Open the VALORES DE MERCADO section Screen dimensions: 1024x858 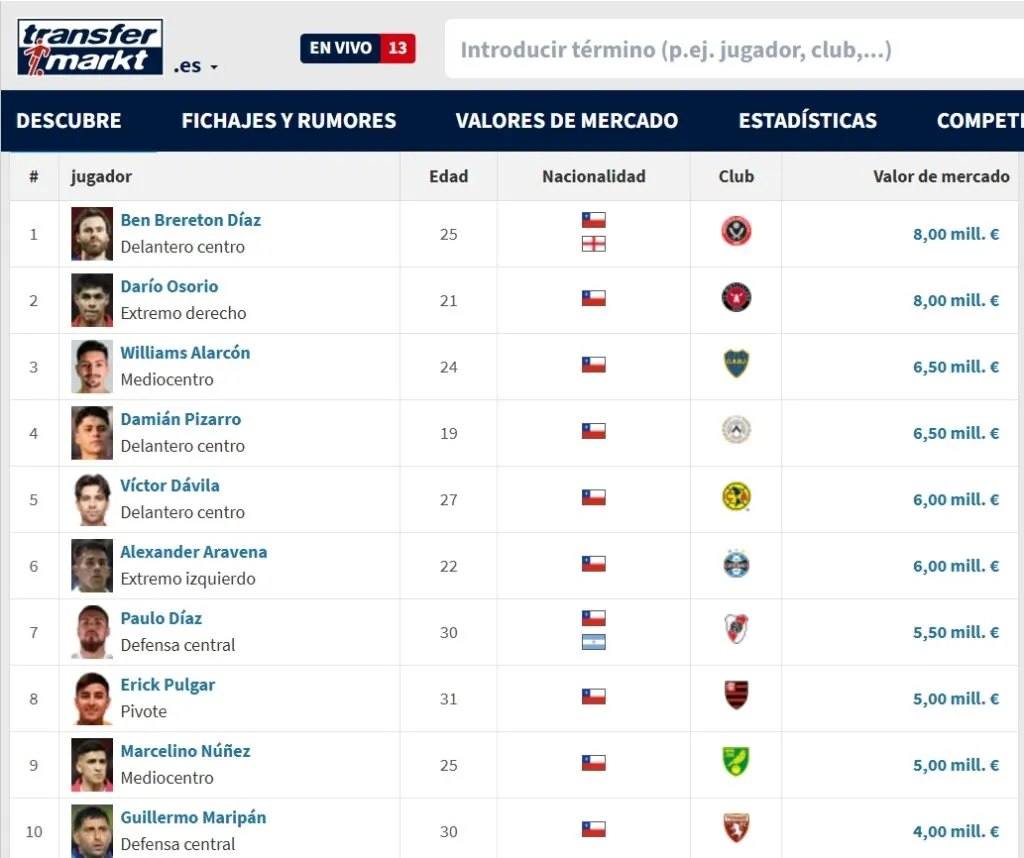point(567,120)
